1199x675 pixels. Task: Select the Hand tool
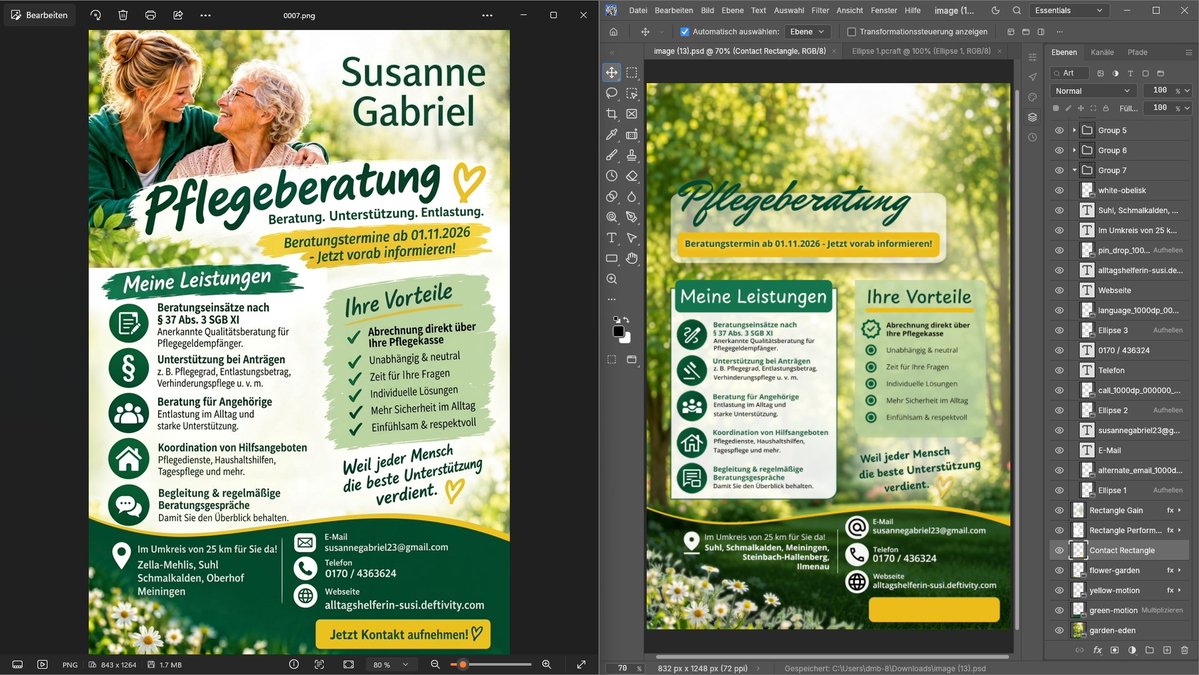632,258
